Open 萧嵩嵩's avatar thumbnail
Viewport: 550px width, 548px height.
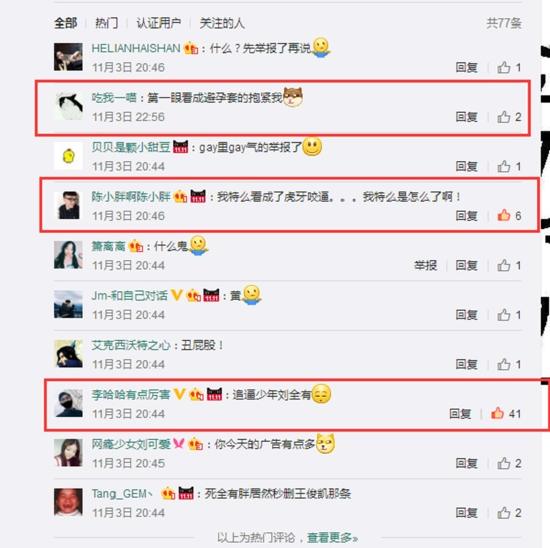point(68,255)
